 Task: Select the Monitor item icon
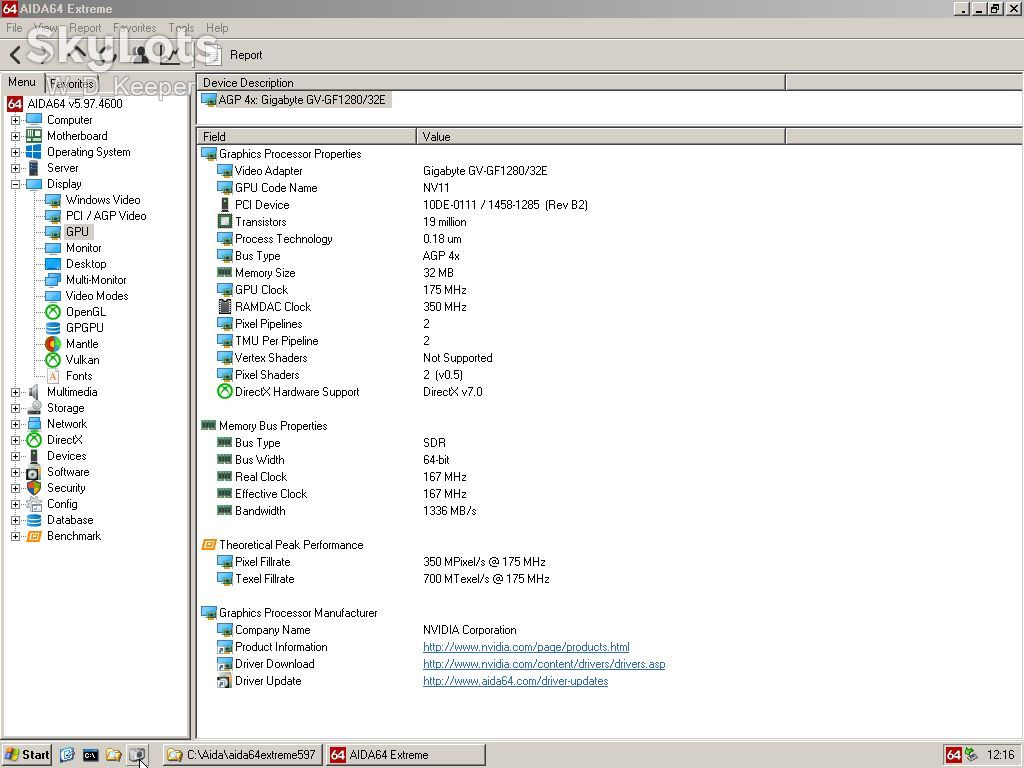[x=53, y=248]
